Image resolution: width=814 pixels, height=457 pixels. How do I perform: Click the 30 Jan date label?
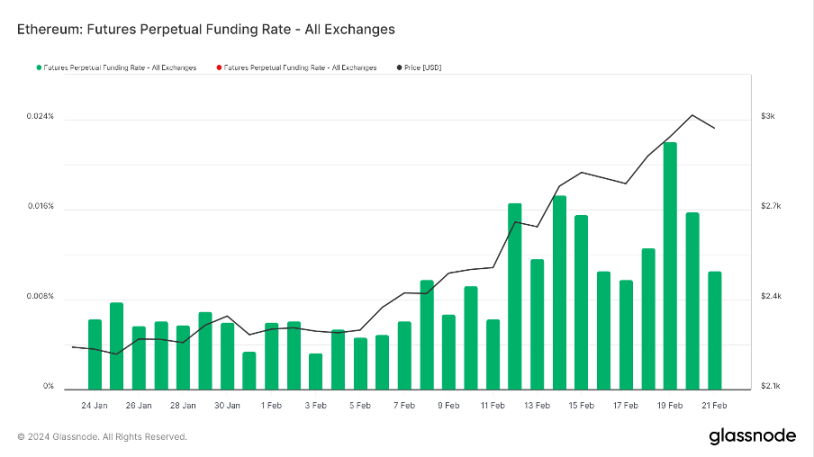click(x=227, y=406)
